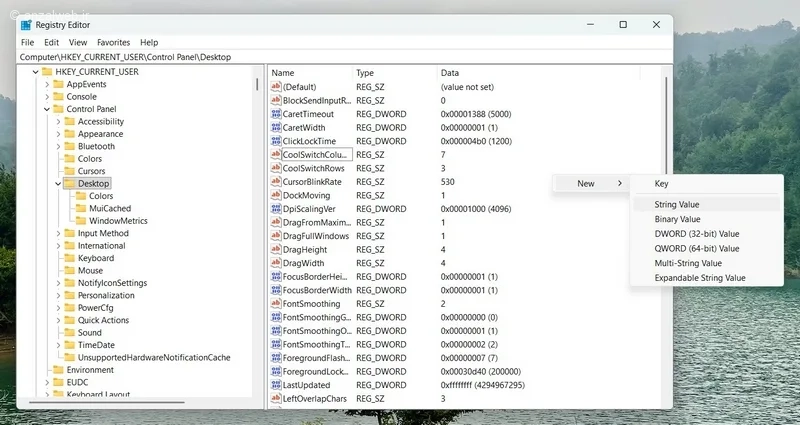Collapse the Desktop key
The width and height of the screenshot is (800, 425).
click(58, 184)
